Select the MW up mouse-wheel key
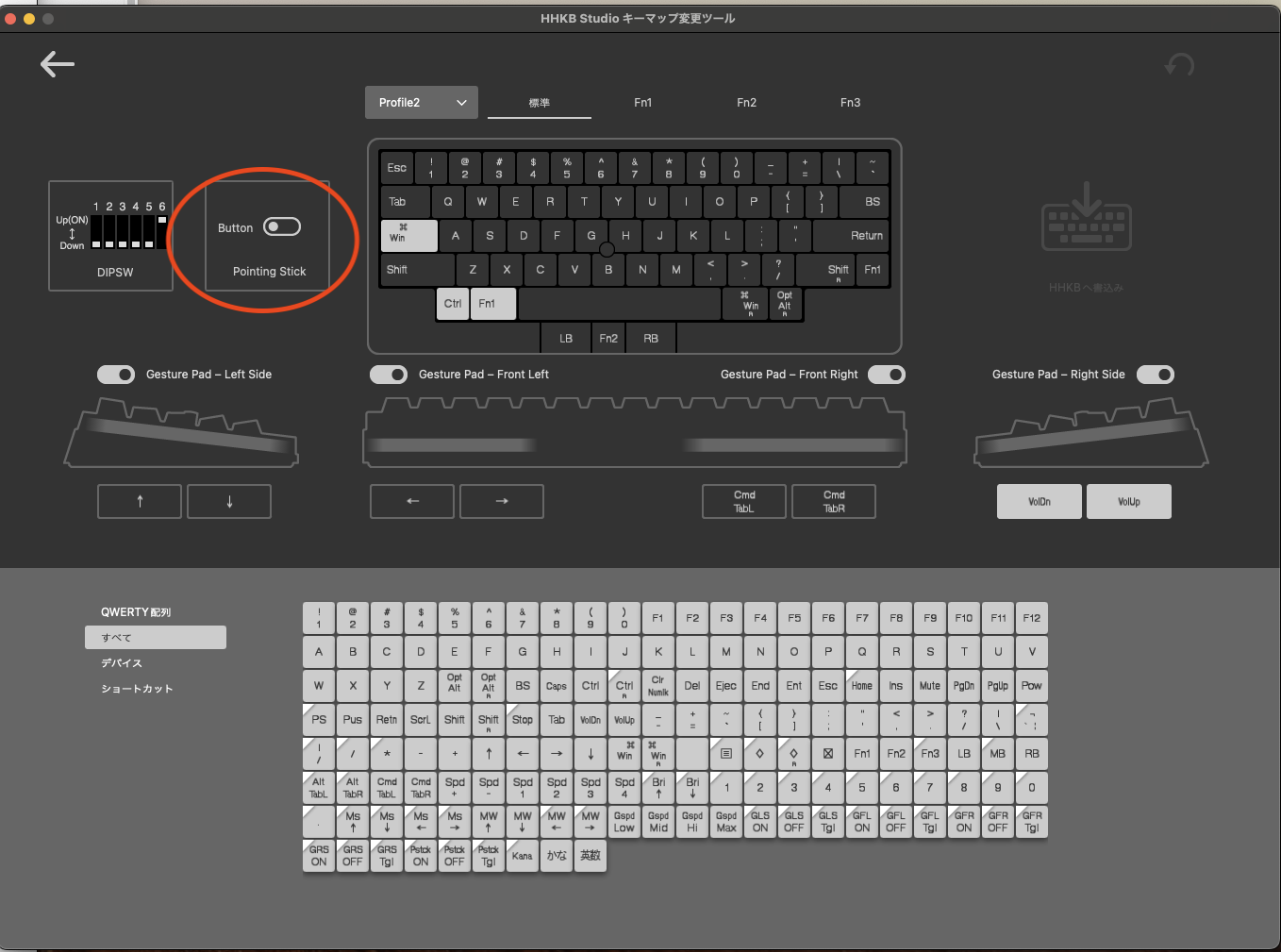 (x=489, y=822)
